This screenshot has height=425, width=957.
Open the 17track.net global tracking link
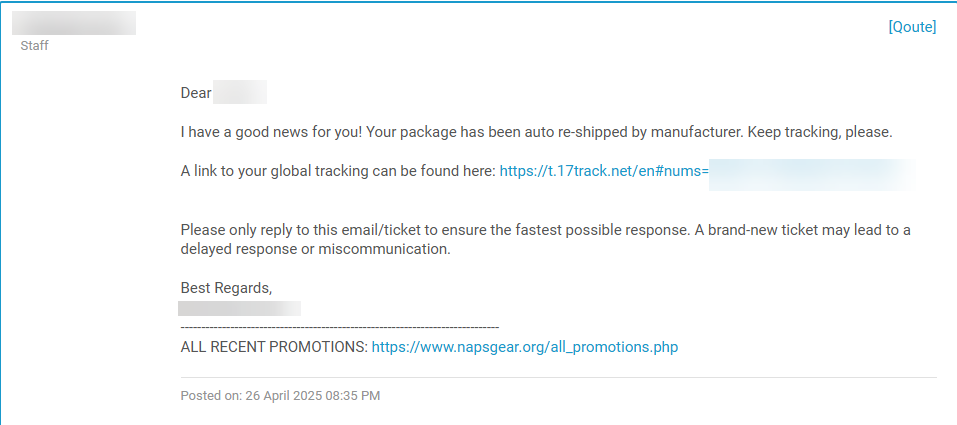tap(604, 171)
